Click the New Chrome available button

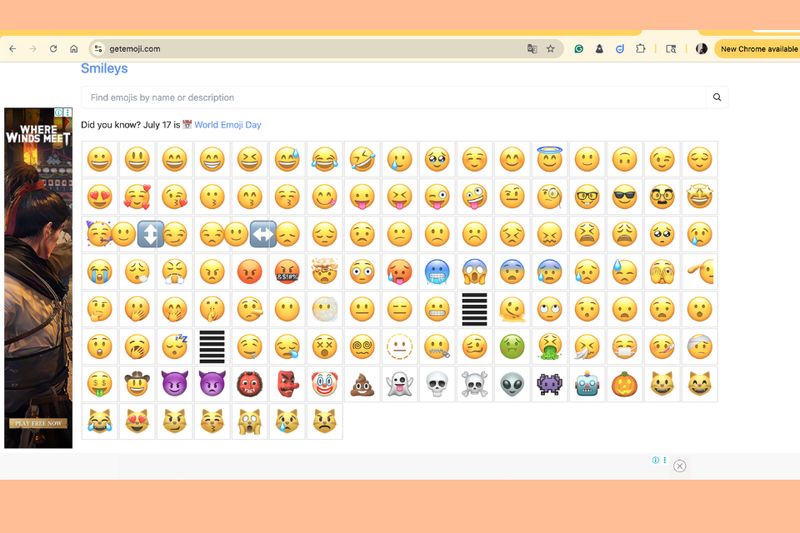coord(758,49)
